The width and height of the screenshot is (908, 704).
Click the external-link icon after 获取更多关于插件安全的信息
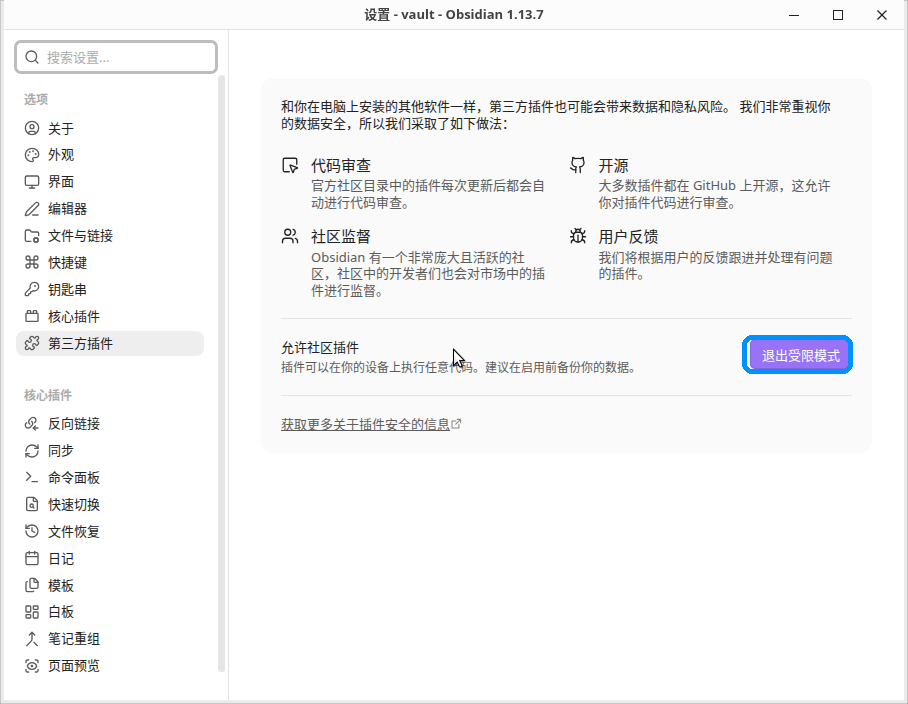pos(456,424)
